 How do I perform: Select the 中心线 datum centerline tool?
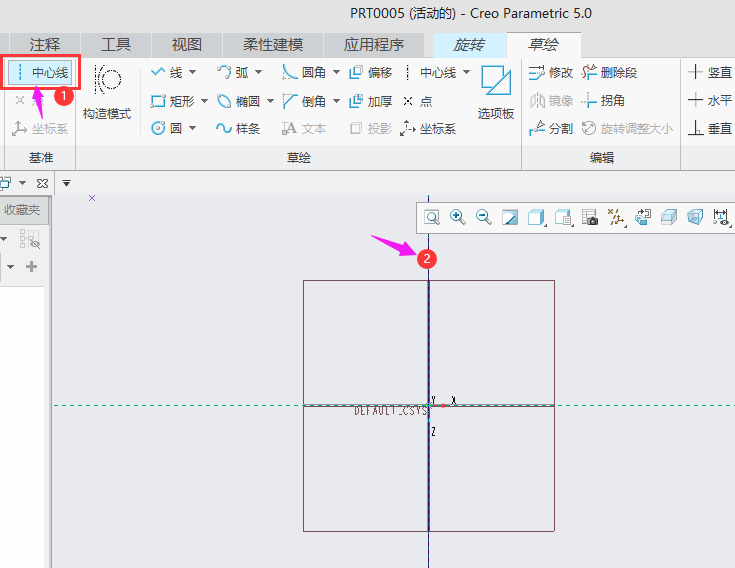(x=42, y=73)
